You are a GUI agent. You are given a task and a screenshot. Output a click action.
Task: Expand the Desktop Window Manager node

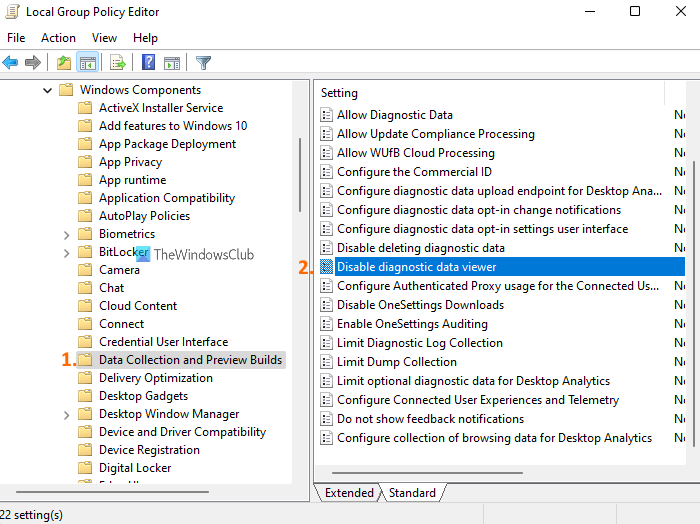click(x=66, y=414)
